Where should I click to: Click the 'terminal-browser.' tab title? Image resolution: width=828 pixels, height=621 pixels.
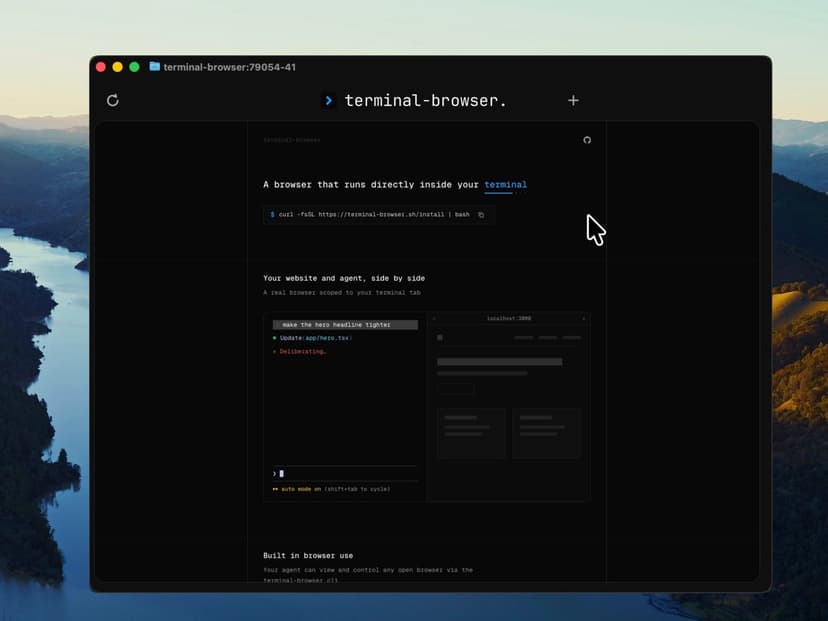tap(426, 100)
